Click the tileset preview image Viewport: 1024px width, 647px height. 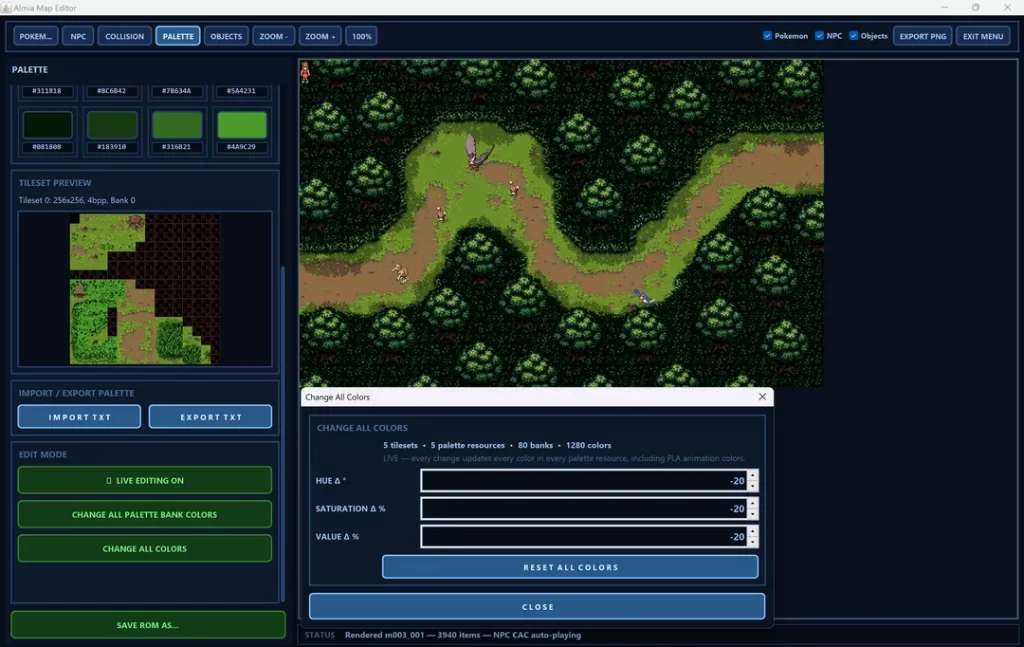[145, 289]
